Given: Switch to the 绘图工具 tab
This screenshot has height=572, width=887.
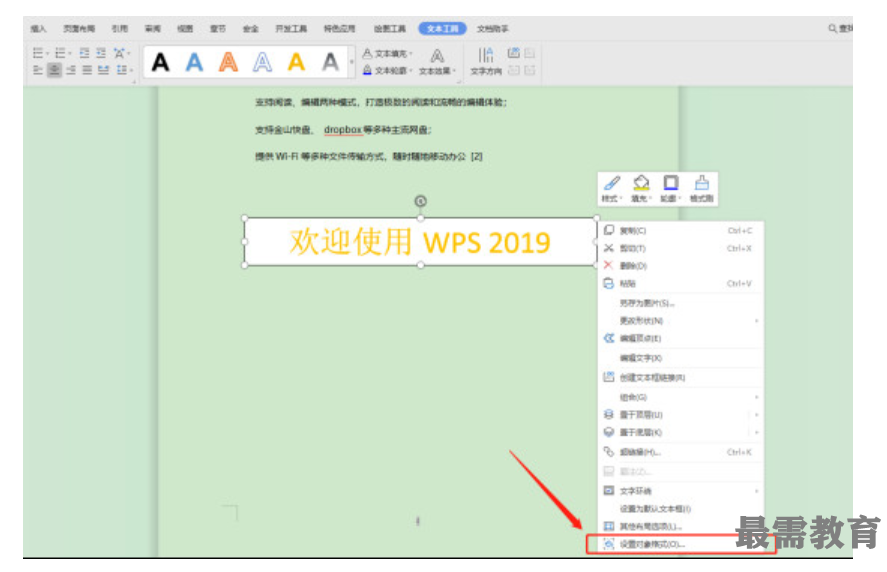Looking at the screenshot, I should 390,28.
